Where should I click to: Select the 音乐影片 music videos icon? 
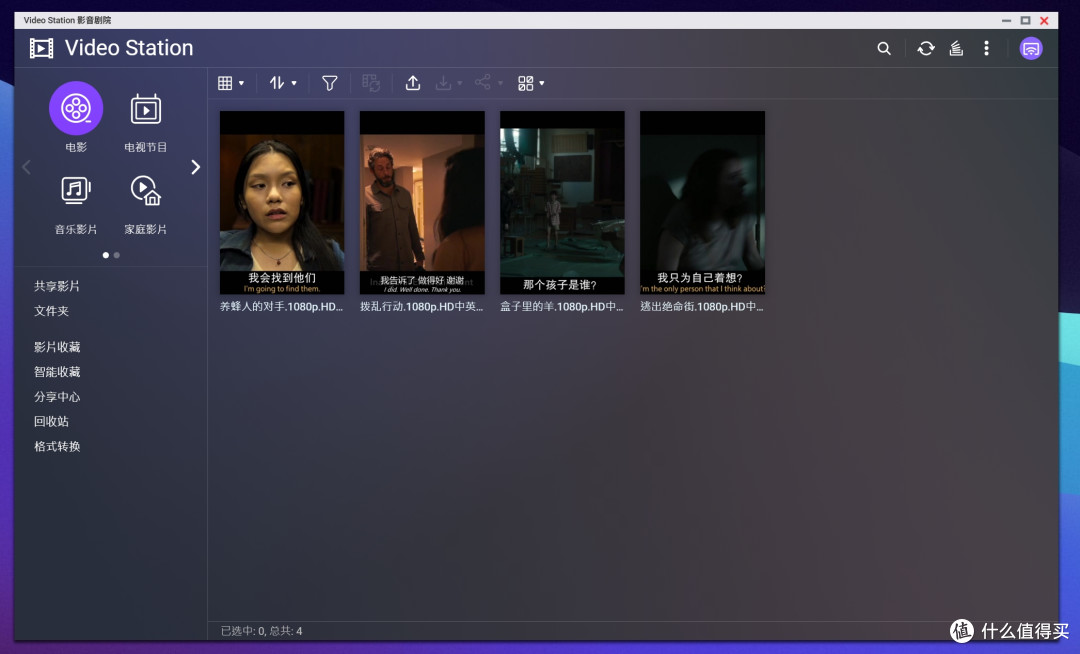point(76,190)
